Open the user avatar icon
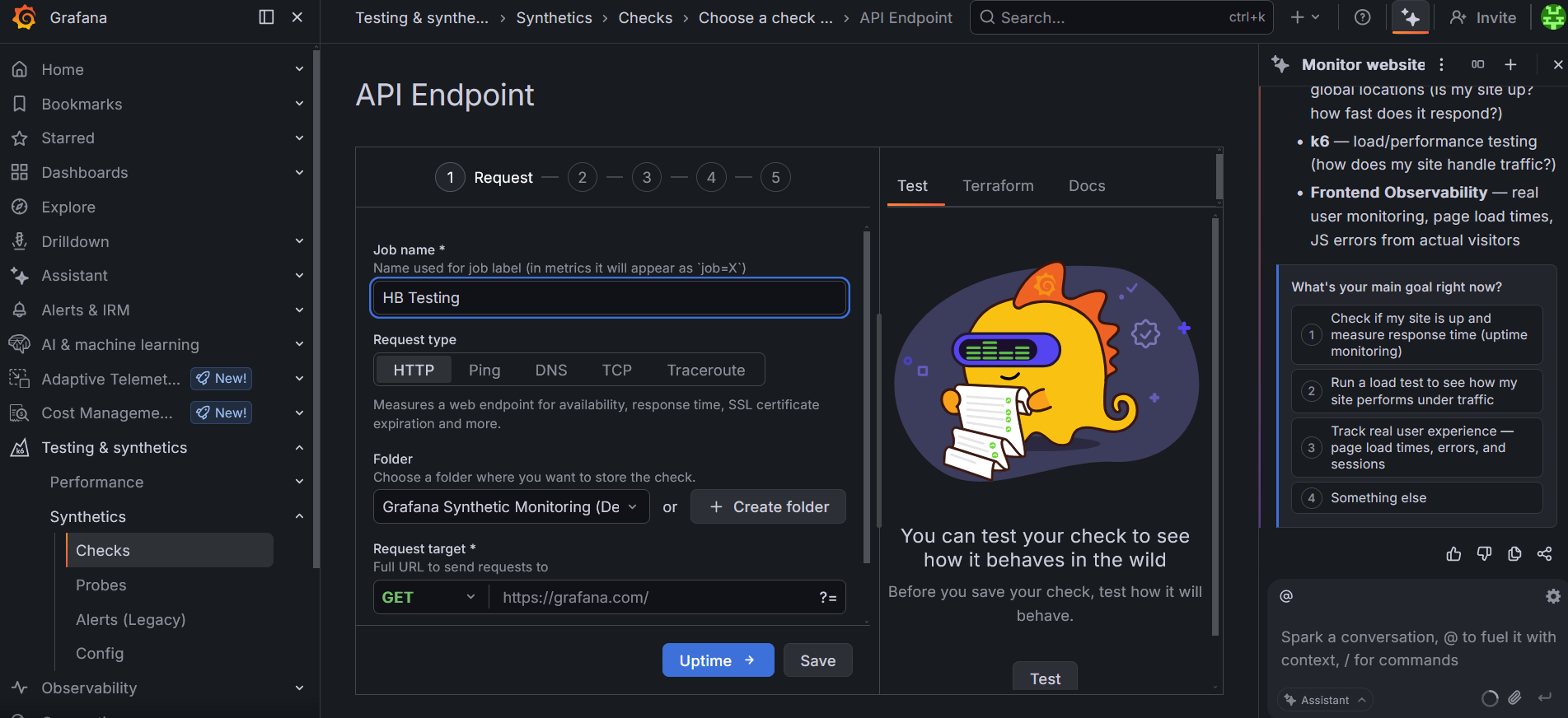 pyautogui.click(x=1553, y=17)
